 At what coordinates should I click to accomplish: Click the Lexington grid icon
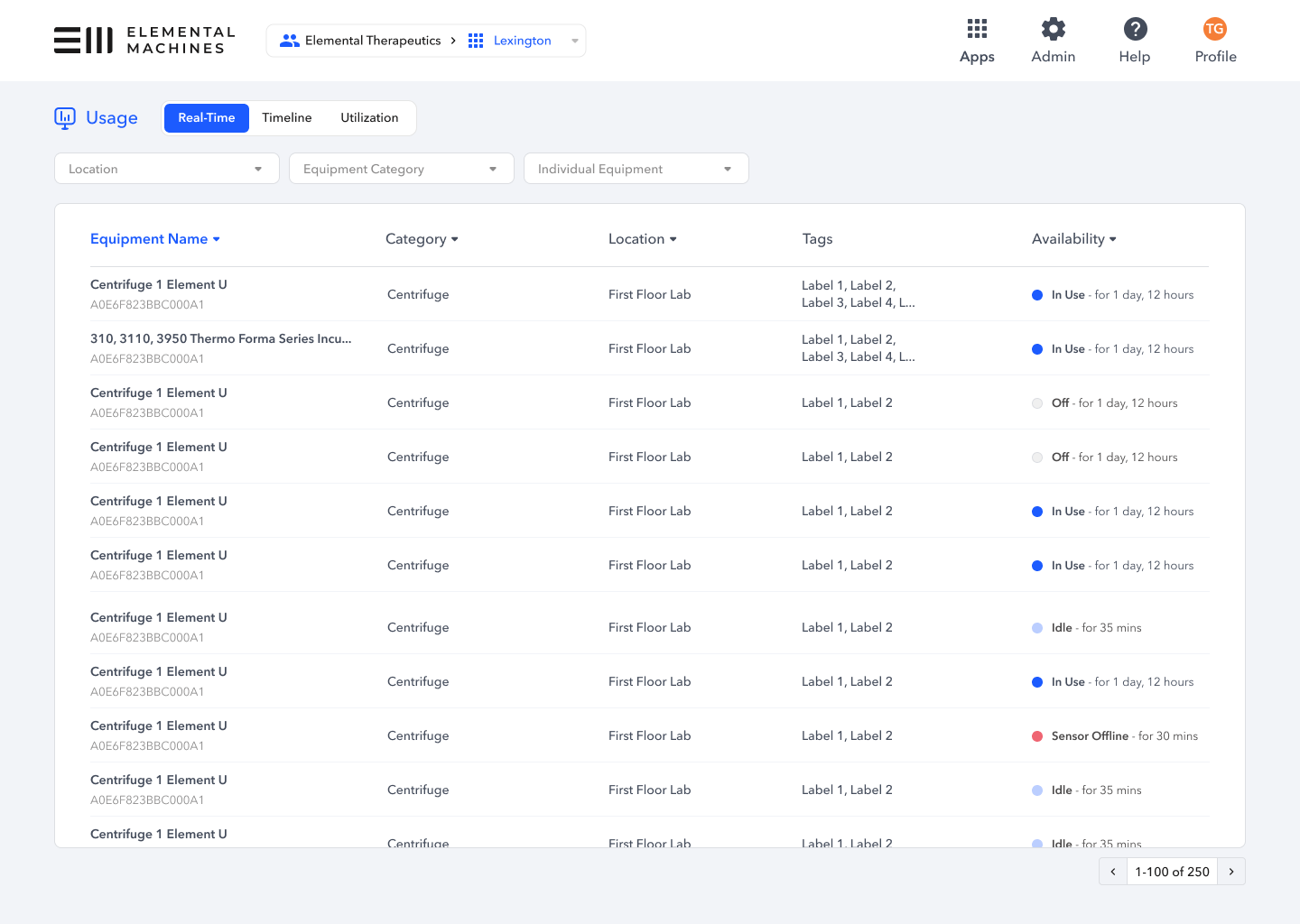click(x=476, y=41)
